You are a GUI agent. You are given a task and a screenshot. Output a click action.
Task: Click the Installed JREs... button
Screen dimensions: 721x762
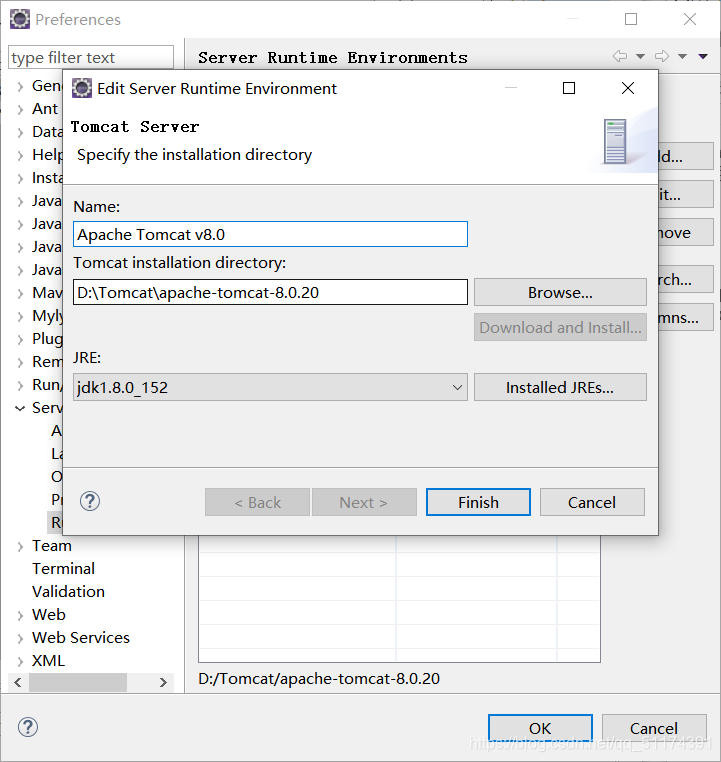560,387
